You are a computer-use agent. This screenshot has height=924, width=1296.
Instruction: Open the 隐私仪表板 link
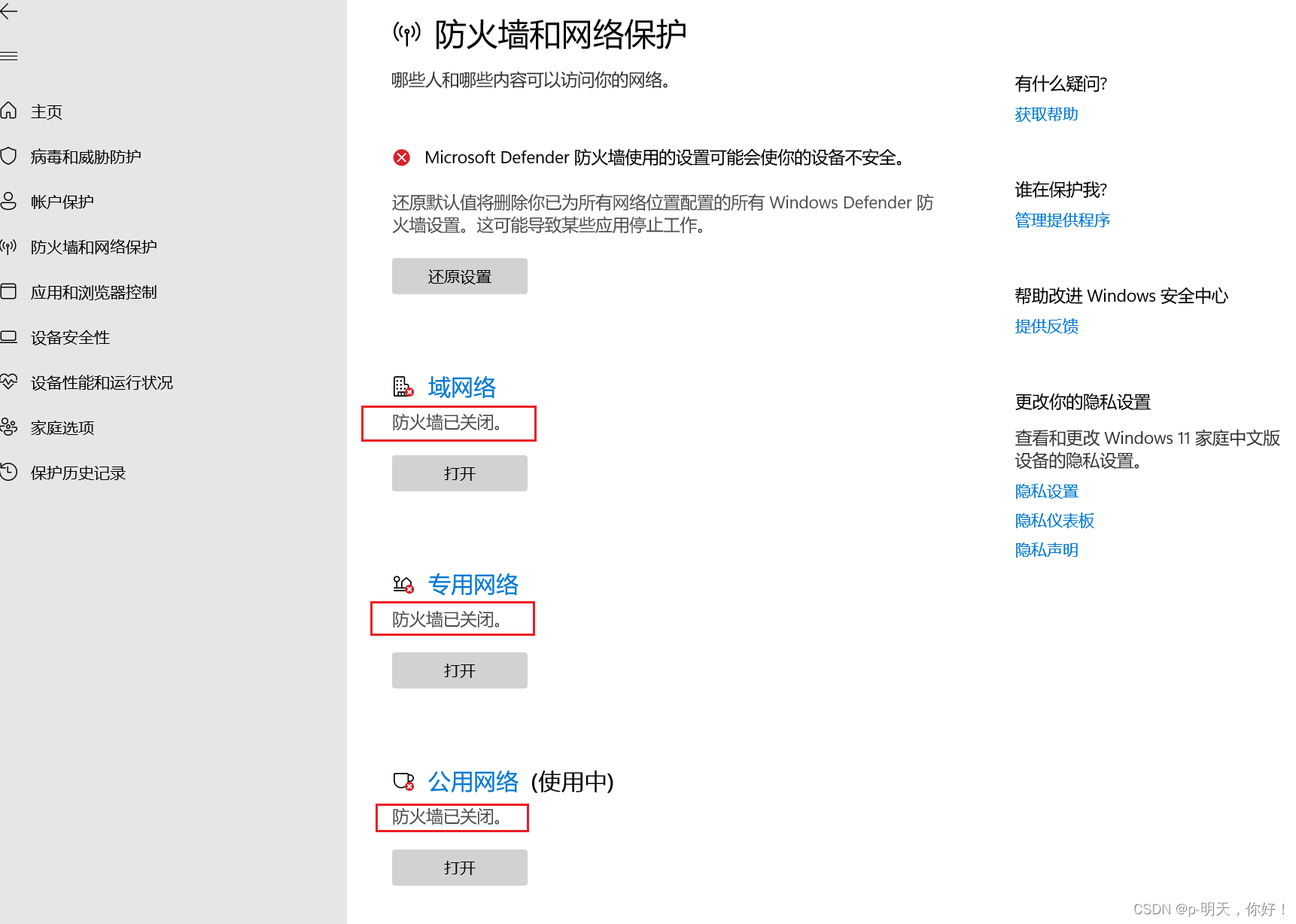pos(1054,520)
